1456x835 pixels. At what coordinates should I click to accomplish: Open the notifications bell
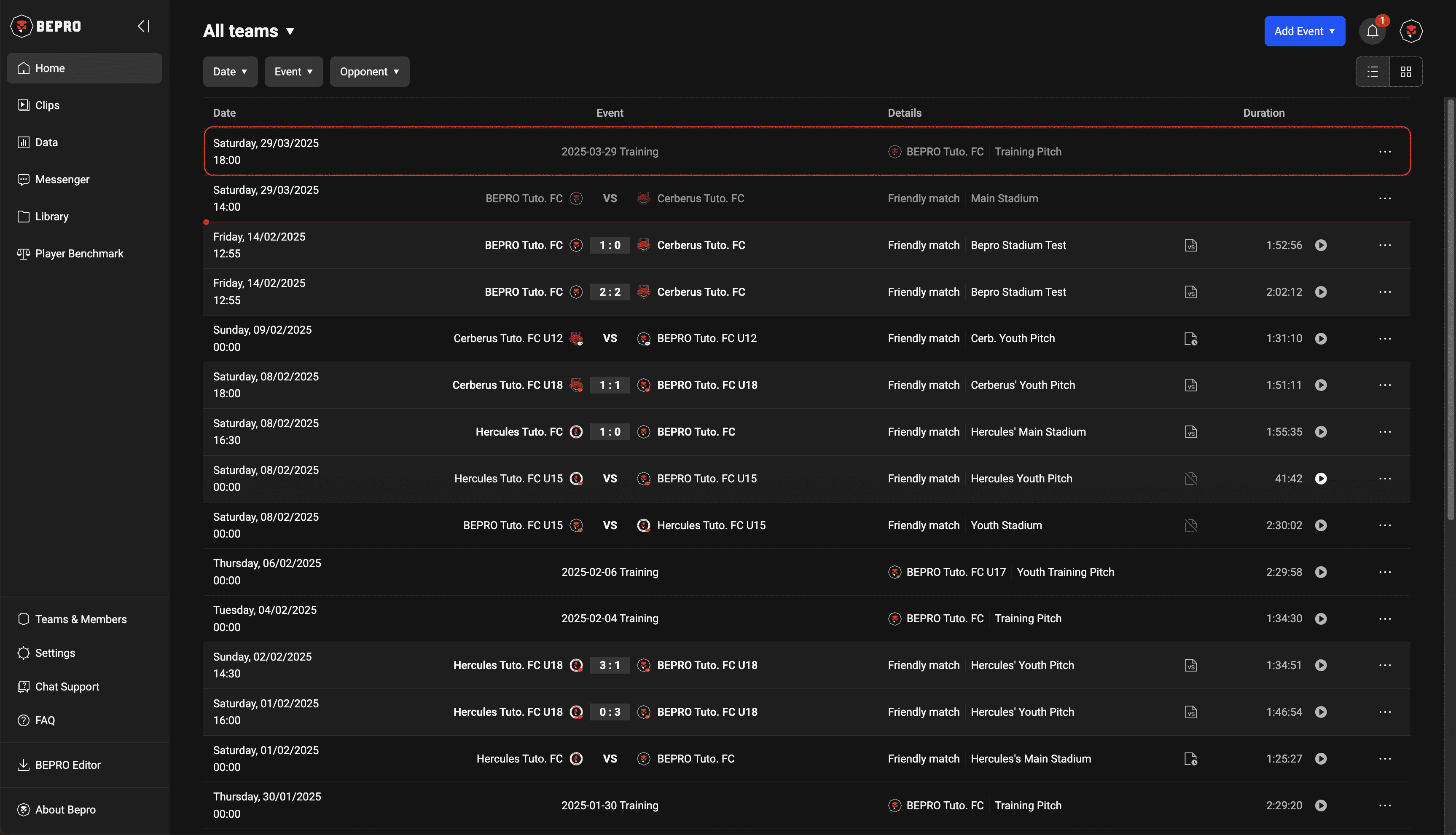pyautogui.click(x=1372, y=31)
